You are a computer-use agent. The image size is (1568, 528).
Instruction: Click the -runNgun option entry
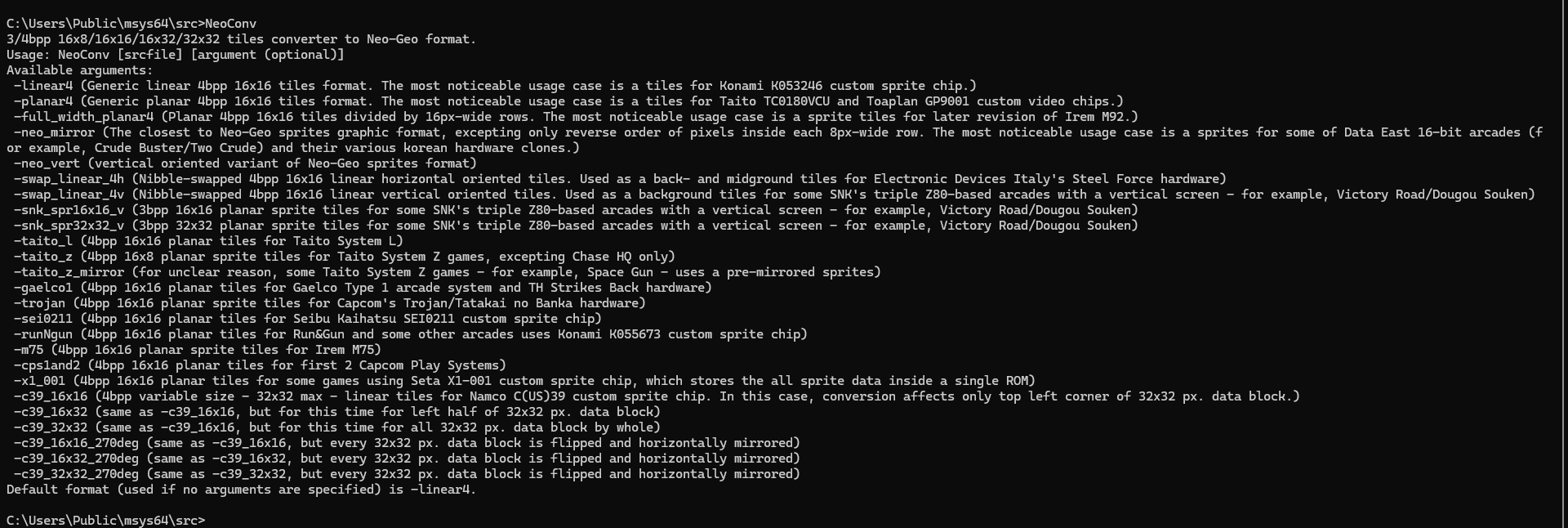[x=410, y=334]
